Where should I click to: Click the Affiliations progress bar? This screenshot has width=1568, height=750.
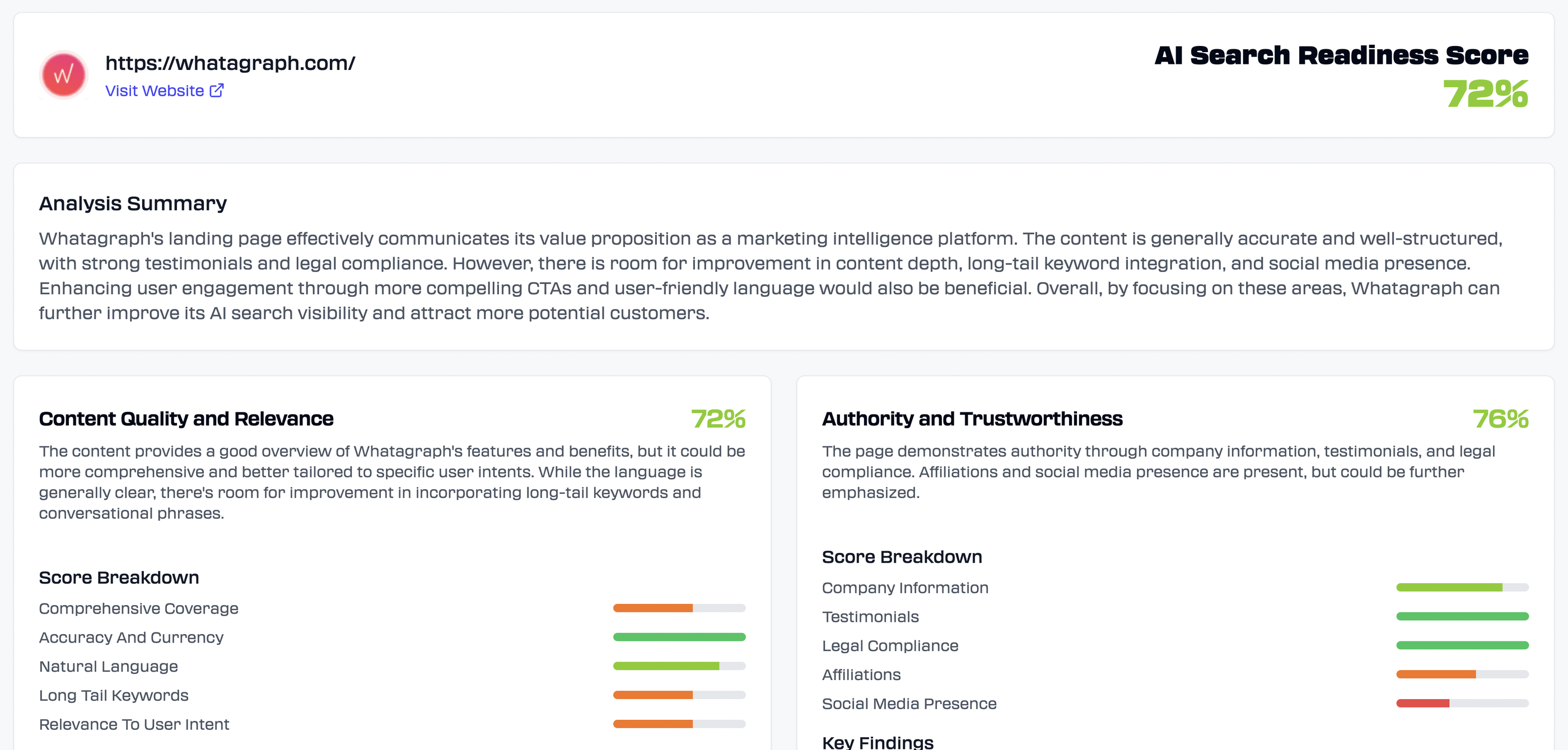pos(1462,674)
